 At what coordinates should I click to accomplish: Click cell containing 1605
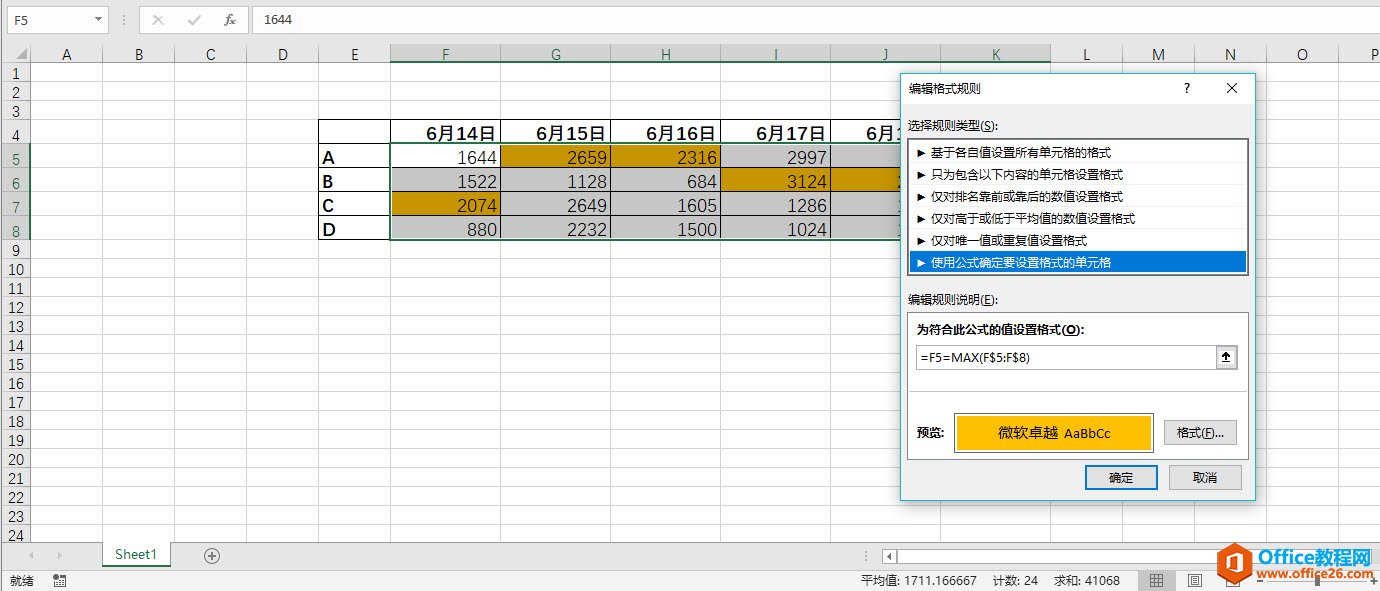pos(666,205)
